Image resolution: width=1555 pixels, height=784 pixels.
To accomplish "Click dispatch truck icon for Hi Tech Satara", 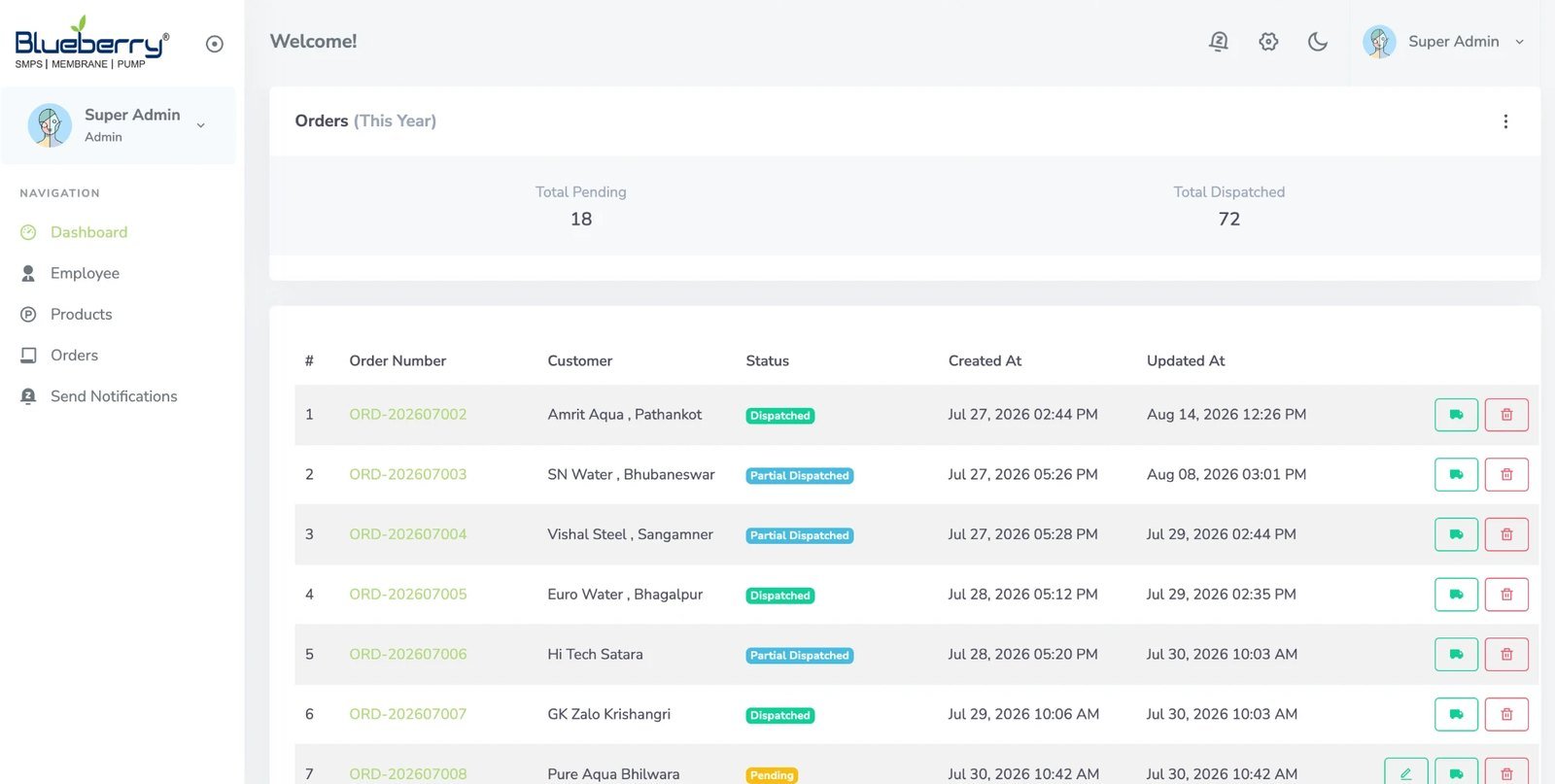I will (1456, 655).
